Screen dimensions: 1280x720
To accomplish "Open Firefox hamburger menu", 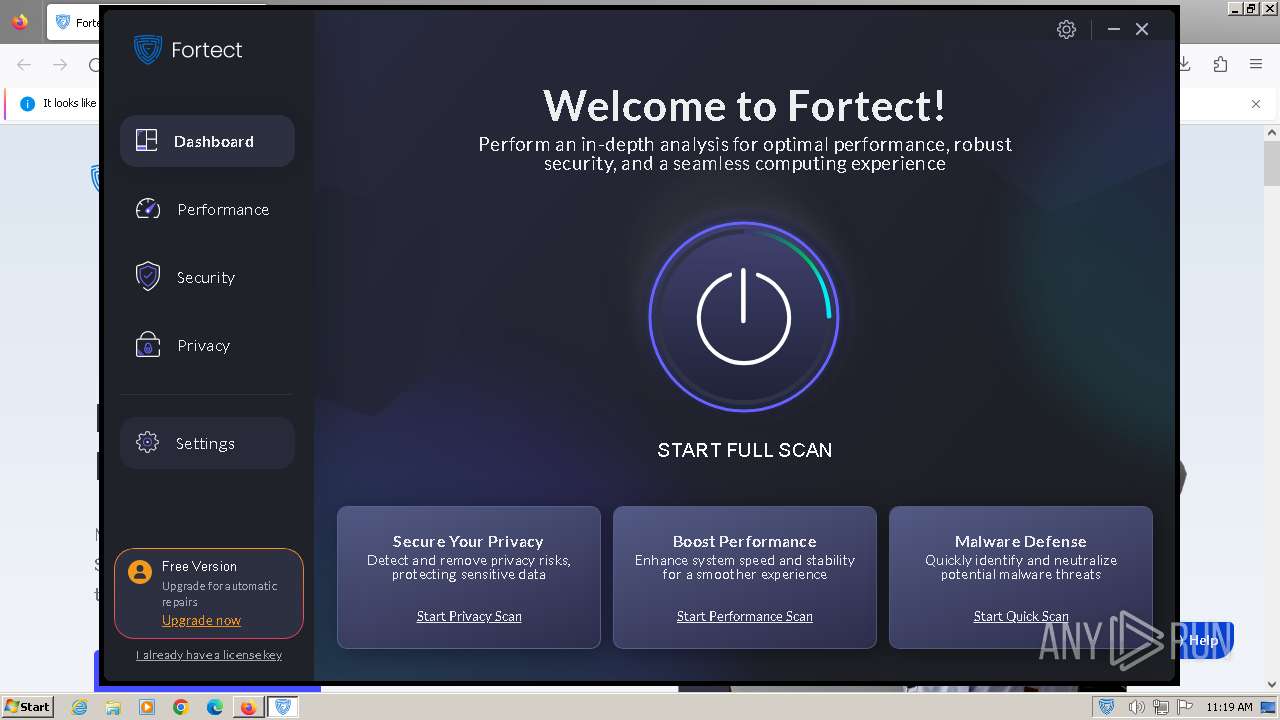I will tap(1256, 64).
